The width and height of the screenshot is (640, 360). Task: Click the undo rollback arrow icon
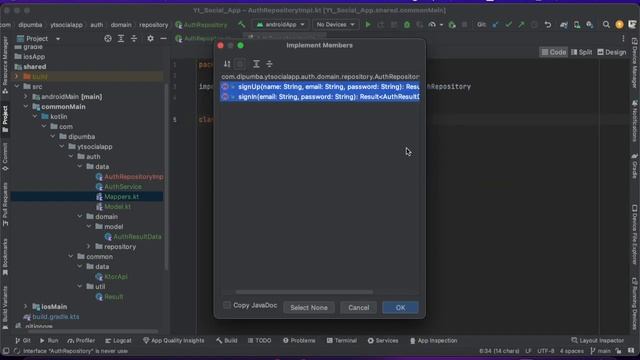point(547,24)
